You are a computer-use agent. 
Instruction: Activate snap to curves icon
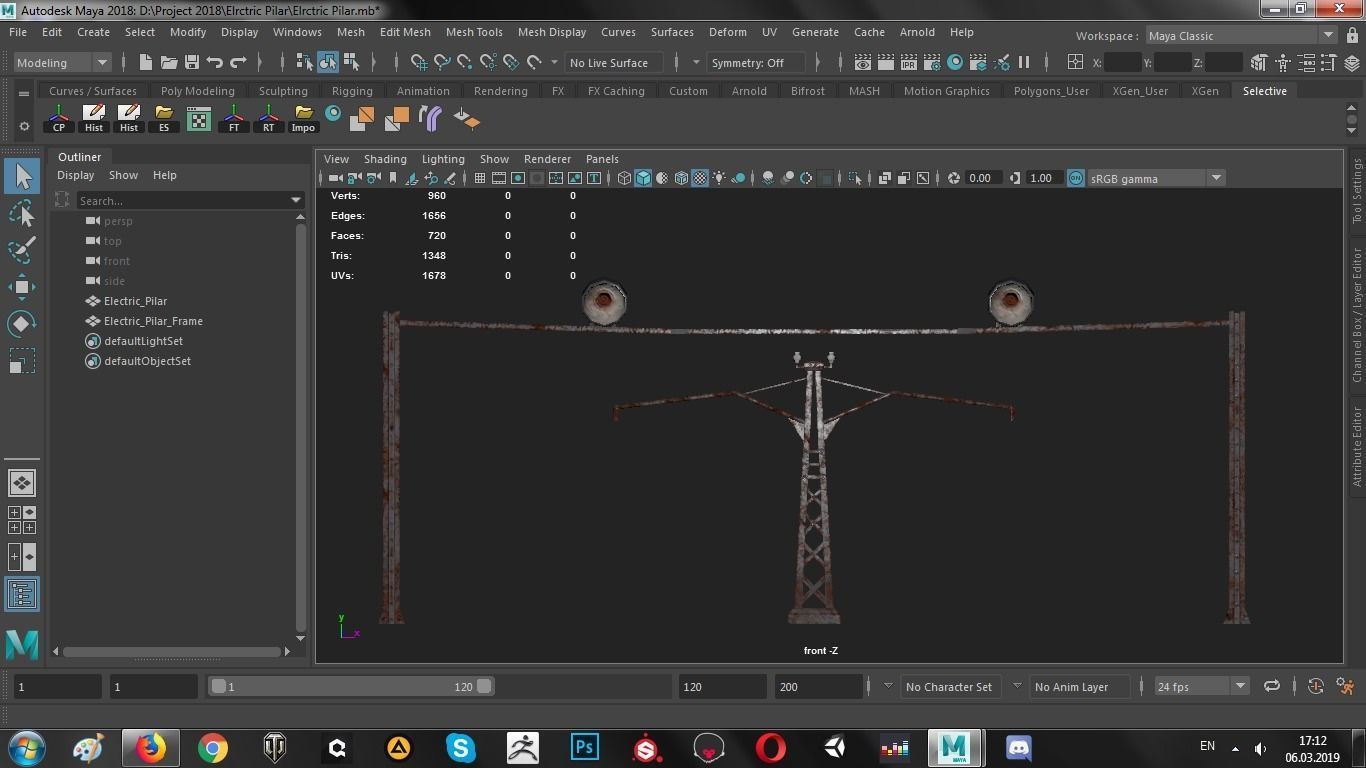click(x=442, y=62)
